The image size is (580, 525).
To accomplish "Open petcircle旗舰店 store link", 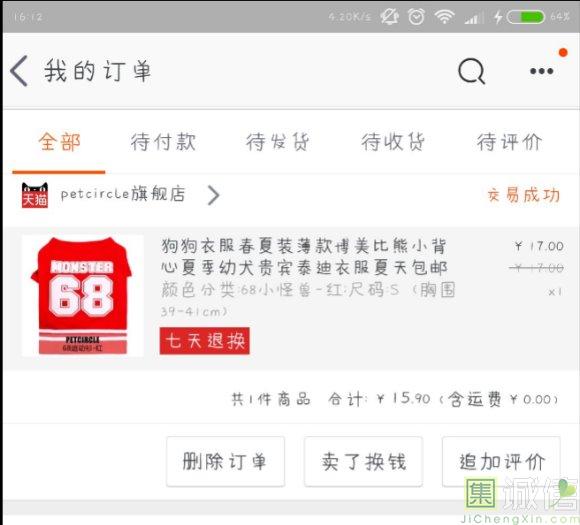I will pyautogui.click(x=123, y=194).
